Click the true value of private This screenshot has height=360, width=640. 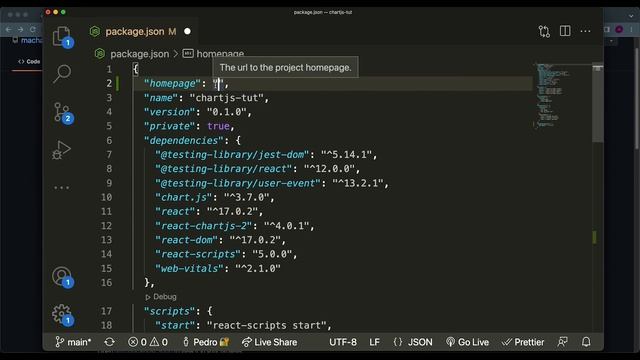218,126
